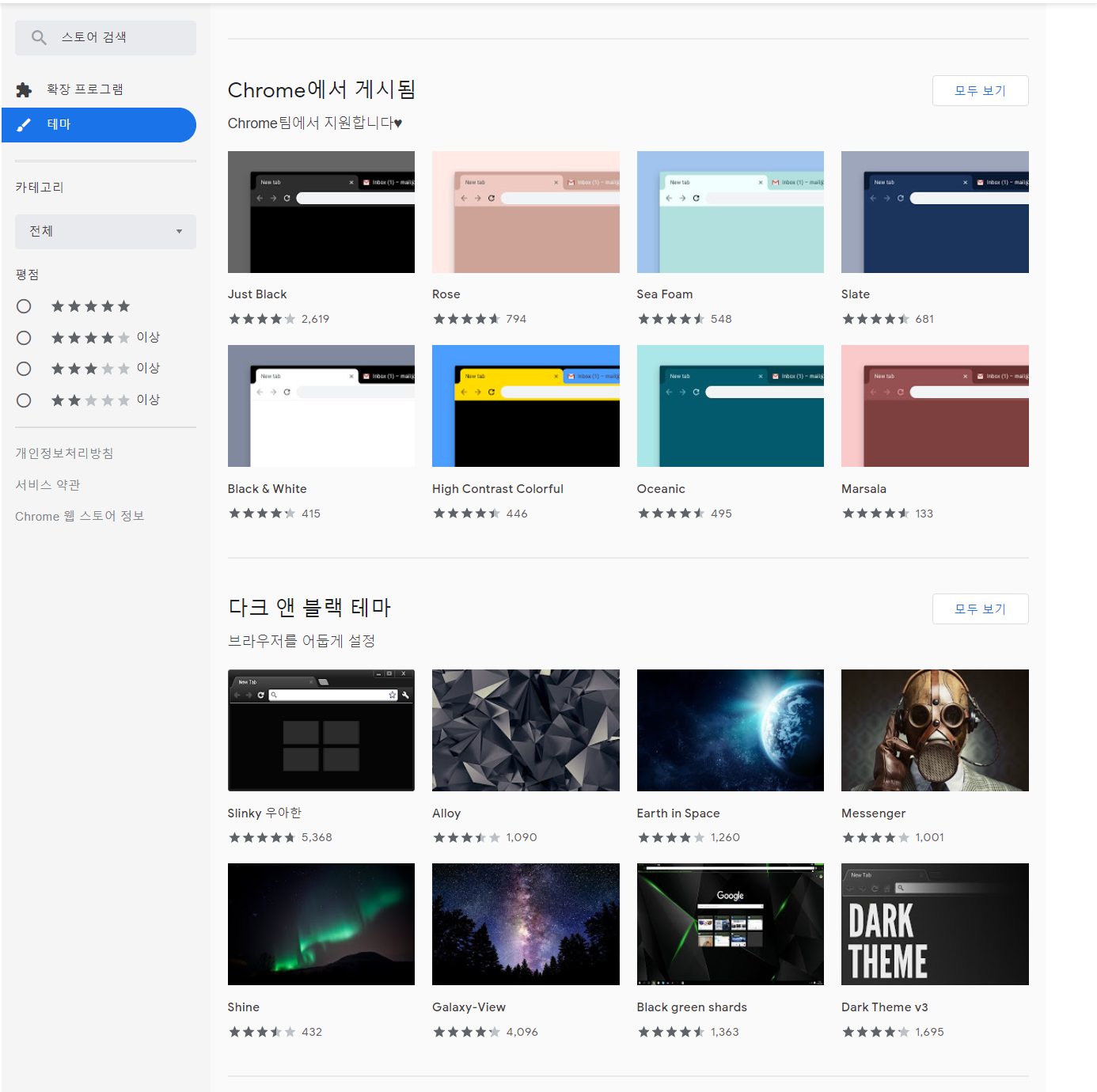Viewport: 1097px width, 1092px height.
Task: Open the Slinky 우아한 theme thumbnail
Action: (x=321, y=730)
